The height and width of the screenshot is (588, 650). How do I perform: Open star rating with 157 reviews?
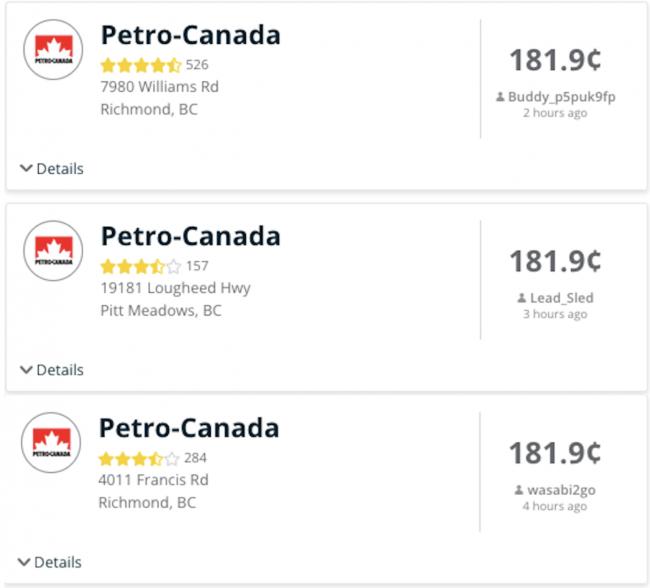click(141, 266)
